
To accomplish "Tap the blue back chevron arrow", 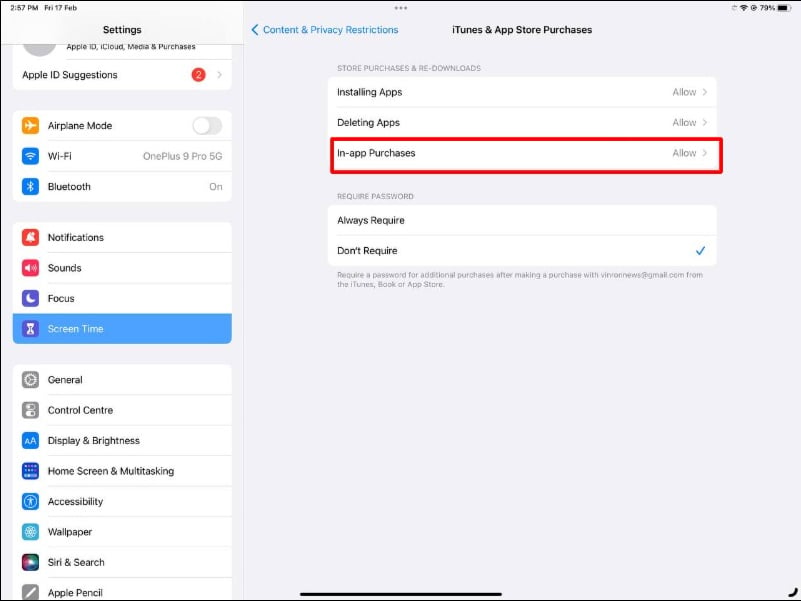I will 254,30.
